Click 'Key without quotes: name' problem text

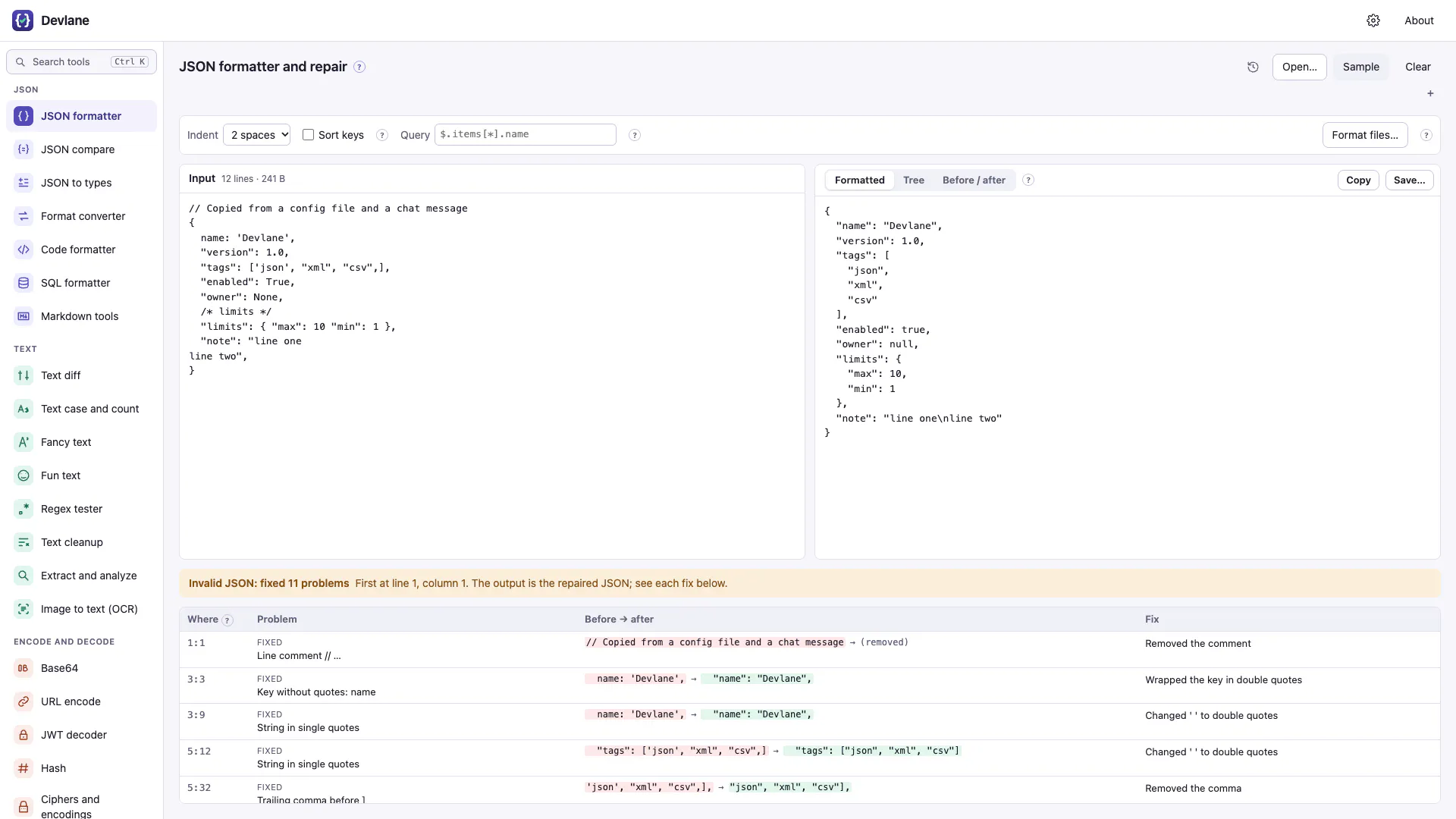click(316, 692)
